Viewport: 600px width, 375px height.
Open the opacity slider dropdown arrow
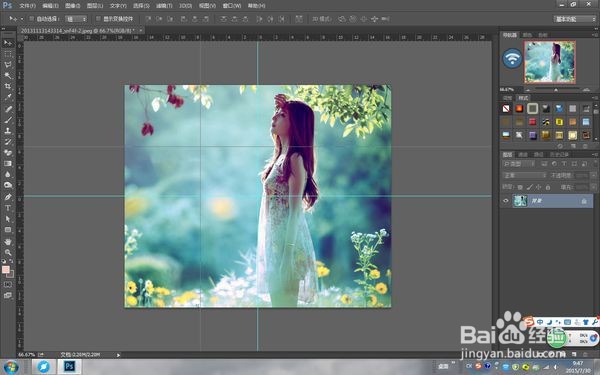592,175
